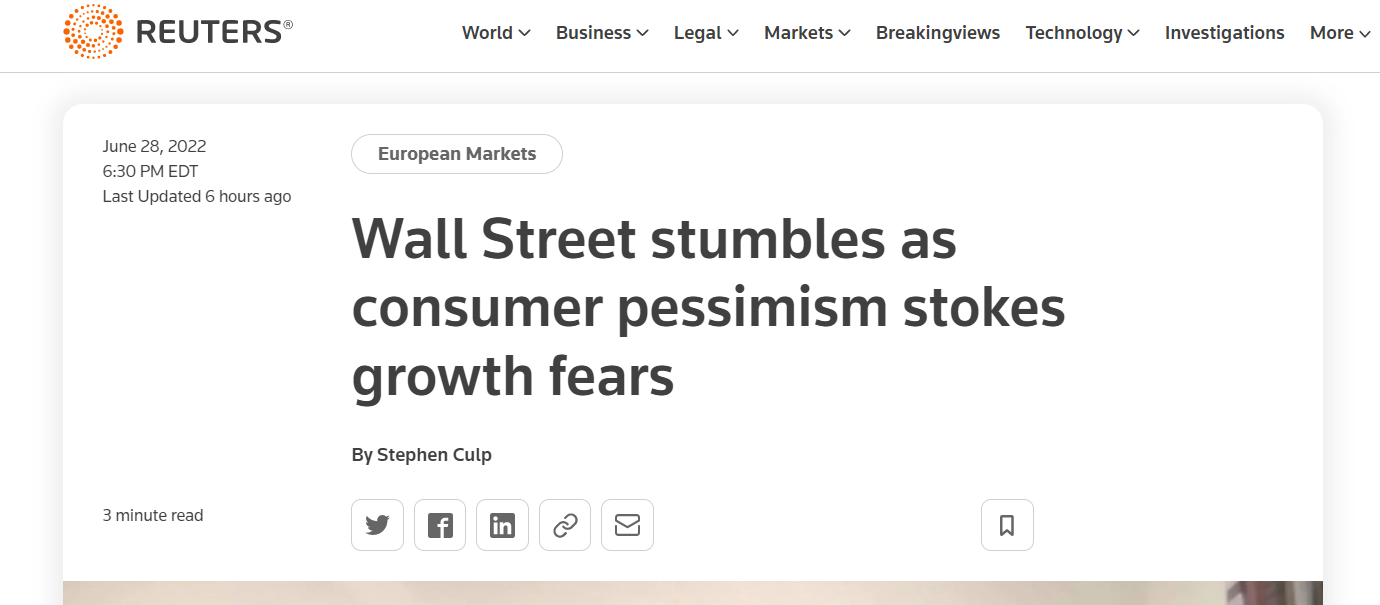Expand the Business menu dropdown
Viewport: 1380px width, 605px height.
click(x=602, y=33)
